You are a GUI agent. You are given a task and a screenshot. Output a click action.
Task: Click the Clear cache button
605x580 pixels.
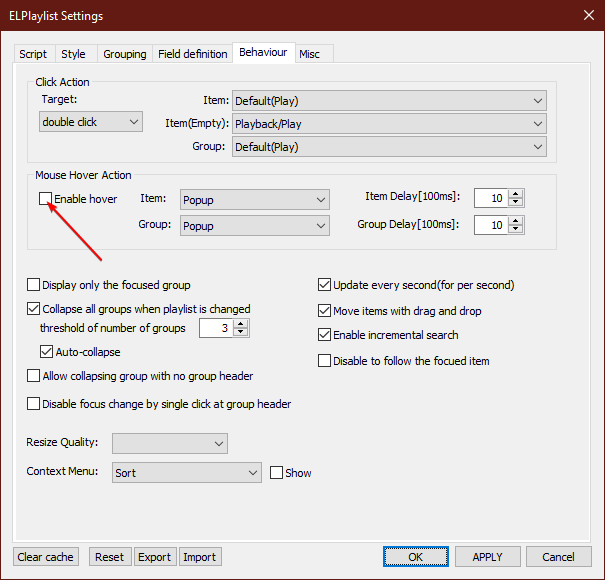coord(46,557)
